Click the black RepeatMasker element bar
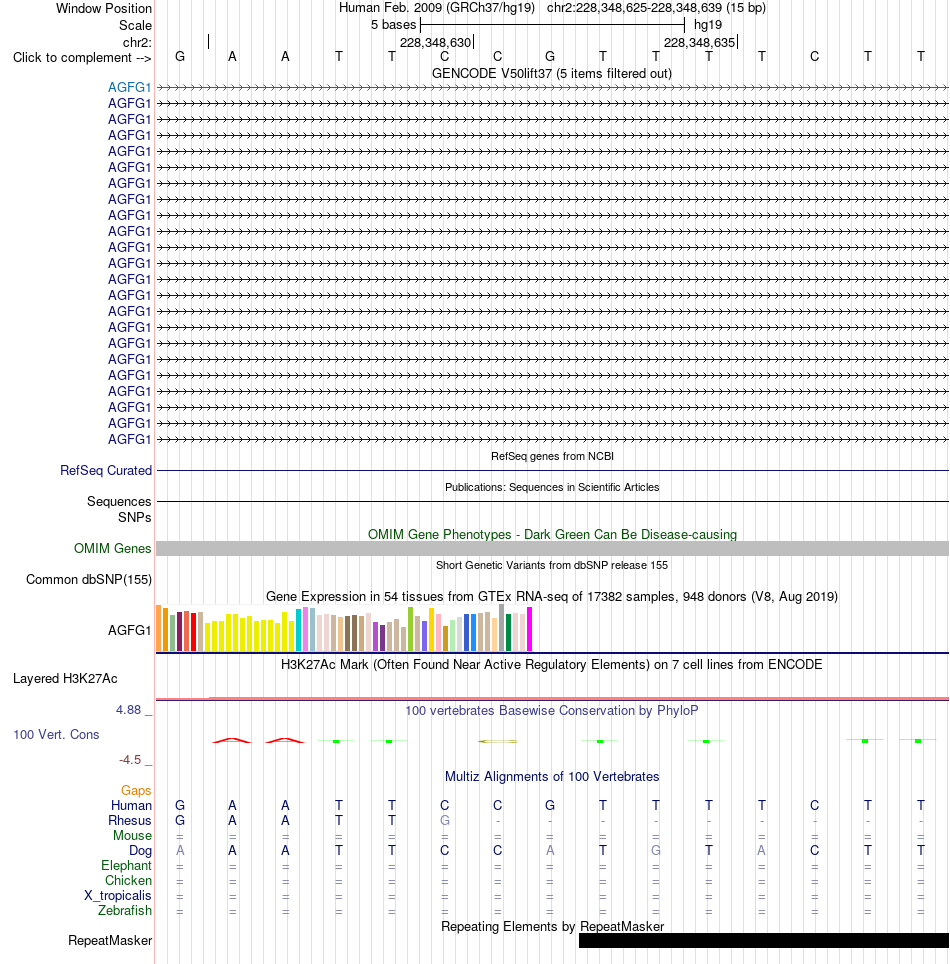Screen dimensions: 950x964 [x=764, y=941]
